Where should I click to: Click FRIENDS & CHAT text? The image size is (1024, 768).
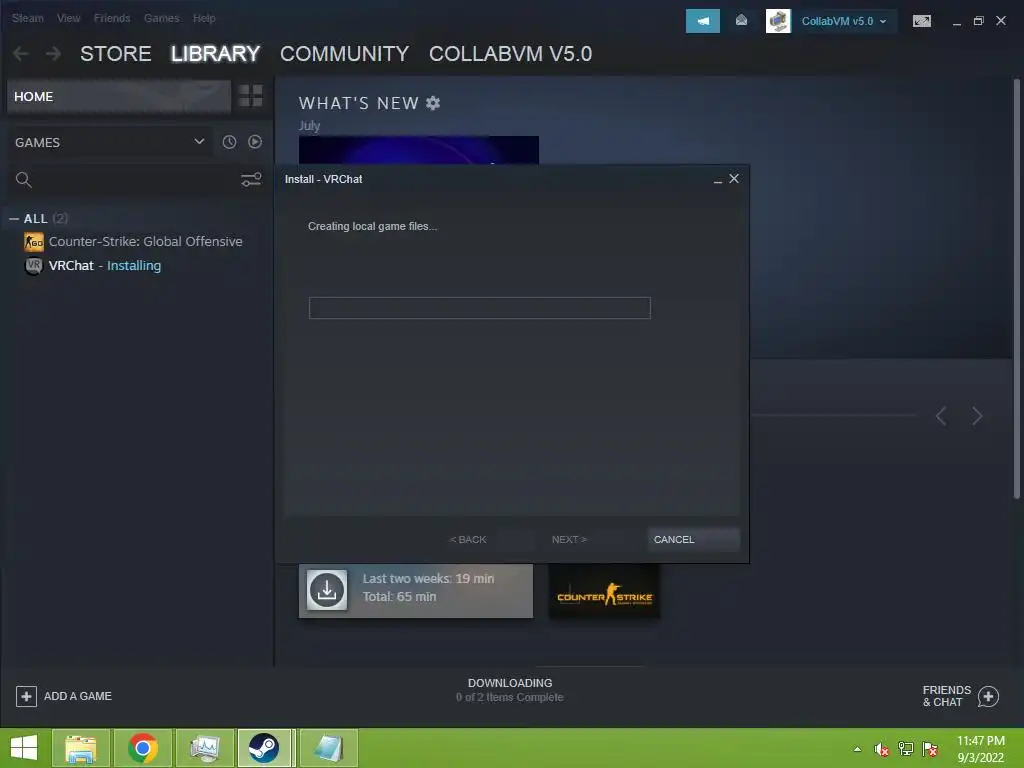click(x=946, y=696)
